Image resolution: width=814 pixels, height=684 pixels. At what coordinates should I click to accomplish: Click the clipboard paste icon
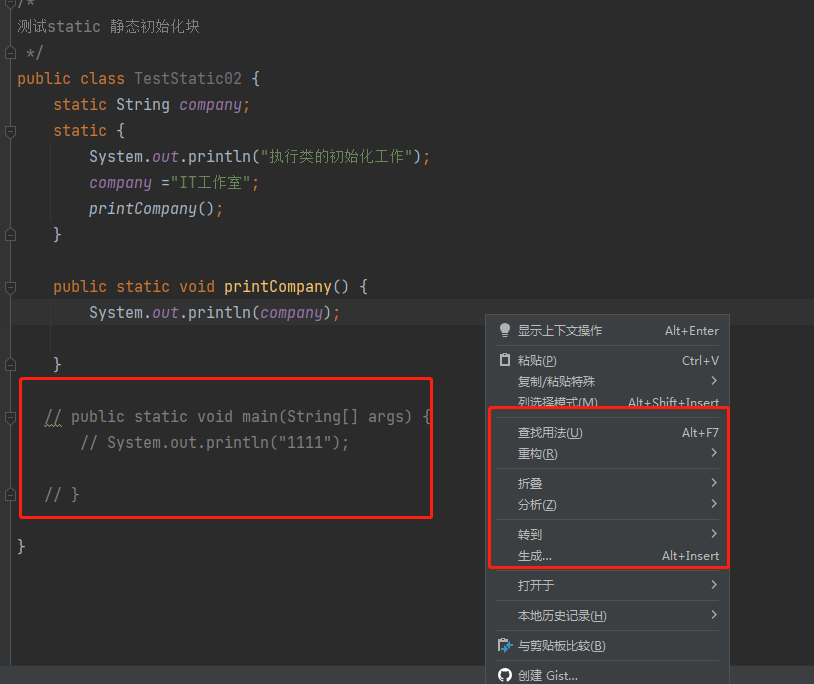coord(505,360)
